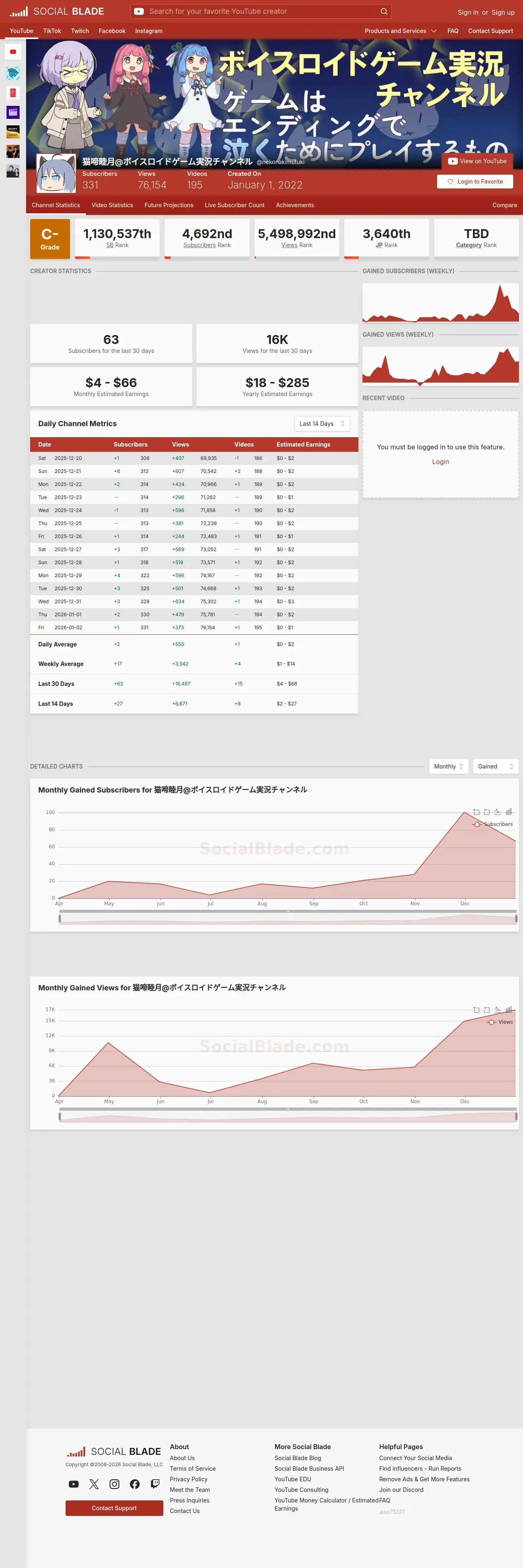The image size is (523, 1568).
Task: Open the Last 14 Days dropdown
Action: tap(322, 424)
